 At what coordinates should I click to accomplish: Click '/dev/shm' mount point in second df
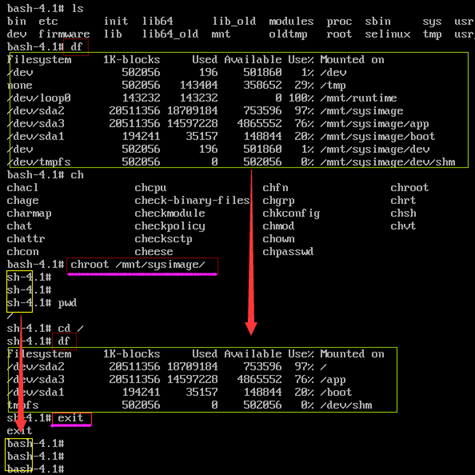click(346, 405)
